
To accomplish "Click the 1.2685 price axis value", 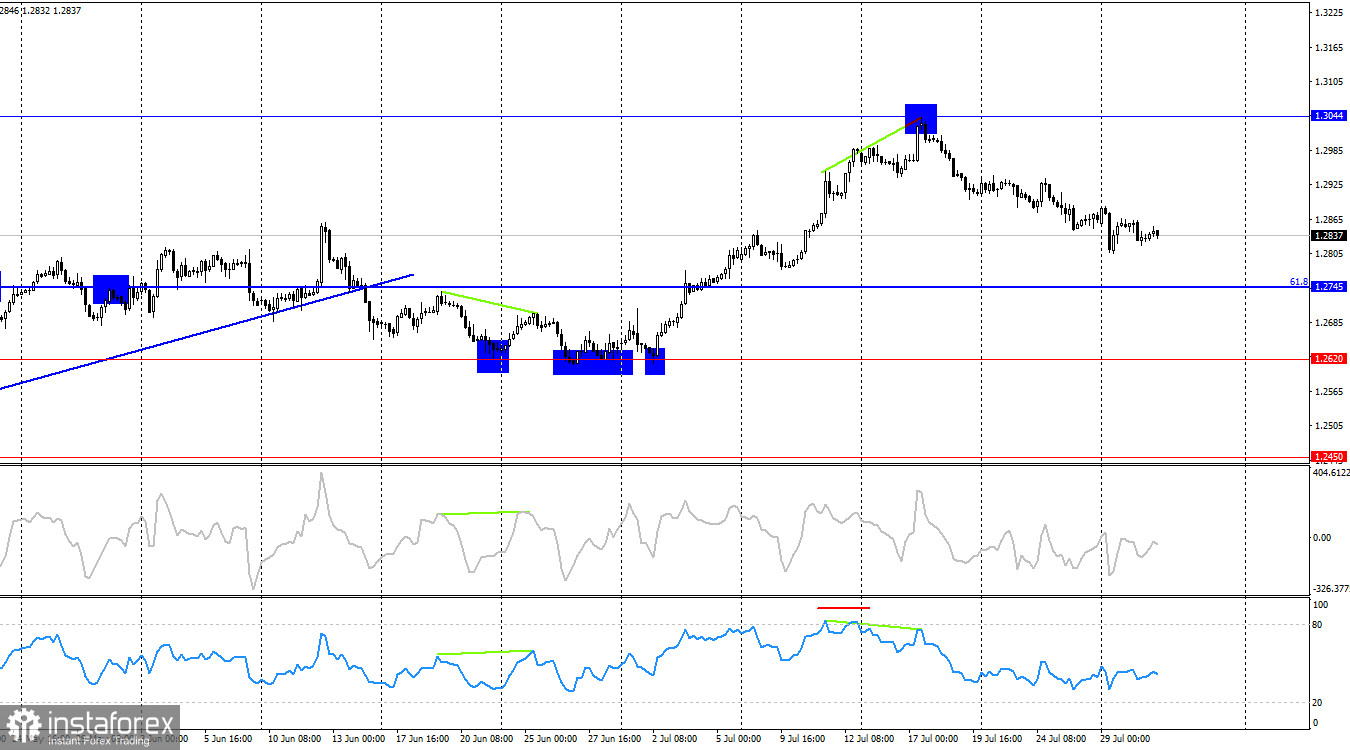I will [1329, 322].
